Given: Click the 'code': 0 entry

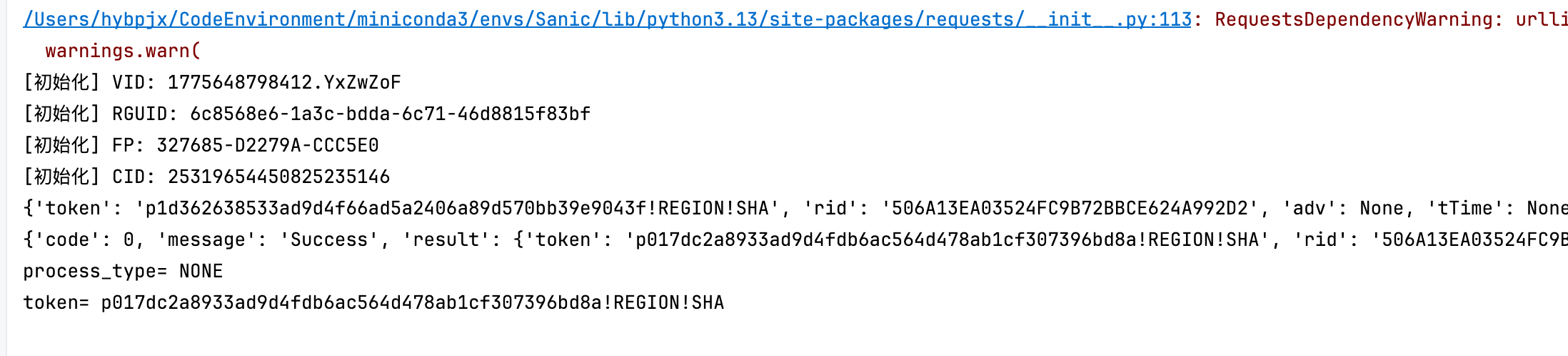Looking at the screenshot, I should pos(89,239).
